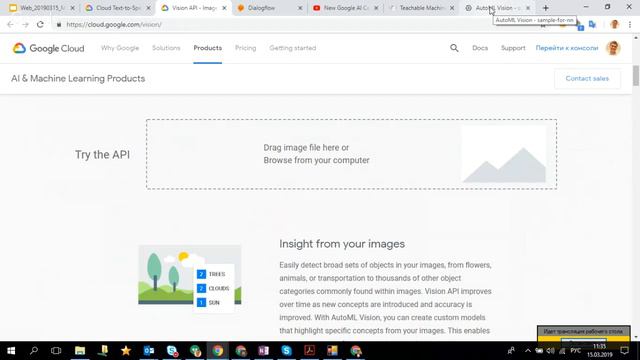
Task: Open the Docs link
Action: [480, 48]
